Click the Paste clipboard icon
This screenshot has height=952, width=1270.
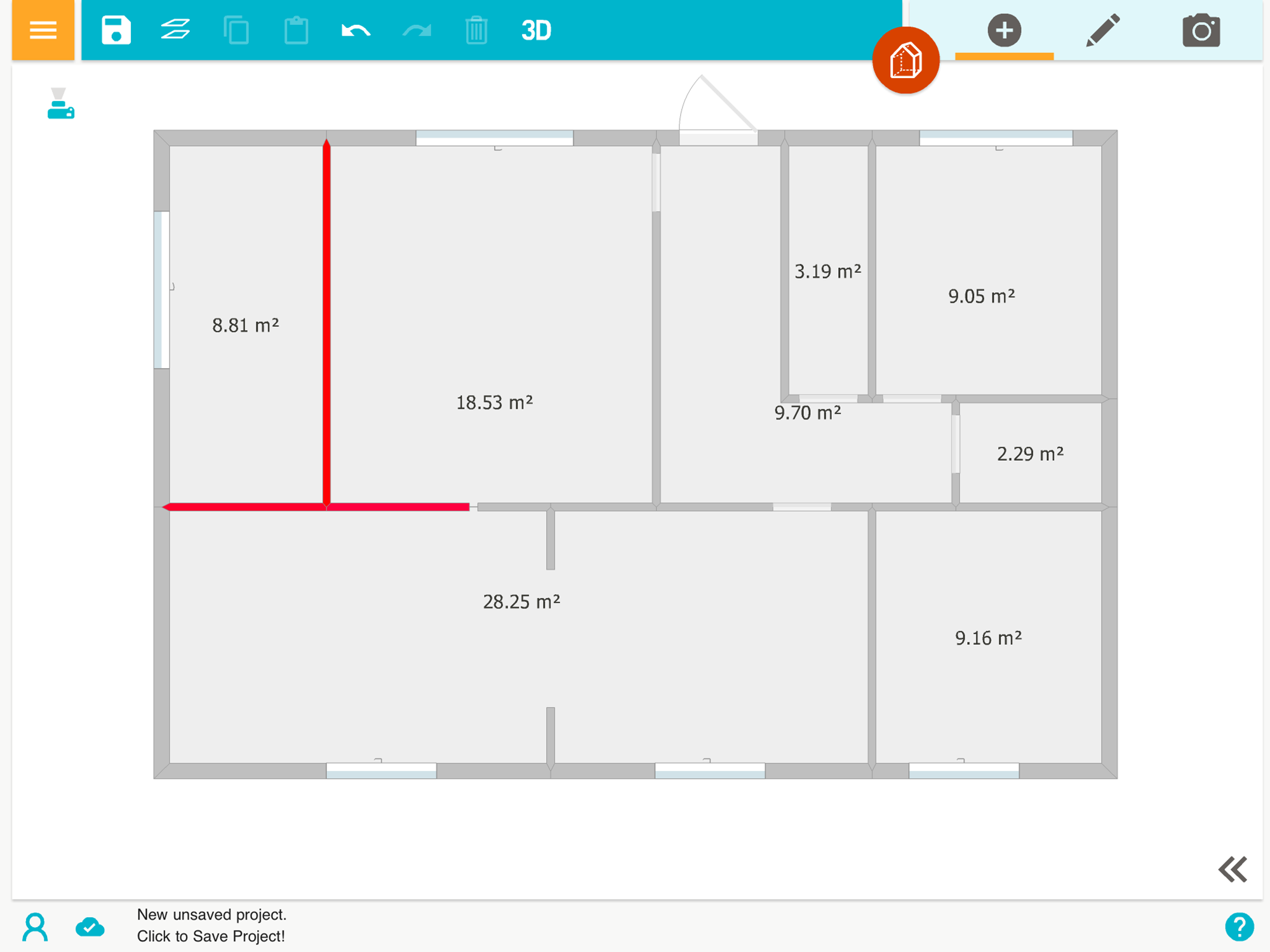(x=296, y=30)
